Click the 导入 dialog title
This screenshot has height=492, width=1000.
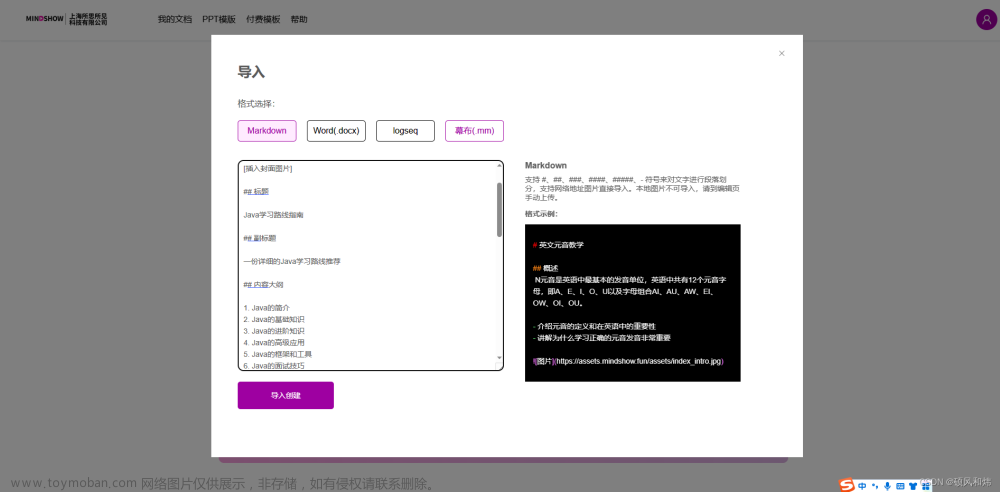pyautogui.click(x=251, y=72)
